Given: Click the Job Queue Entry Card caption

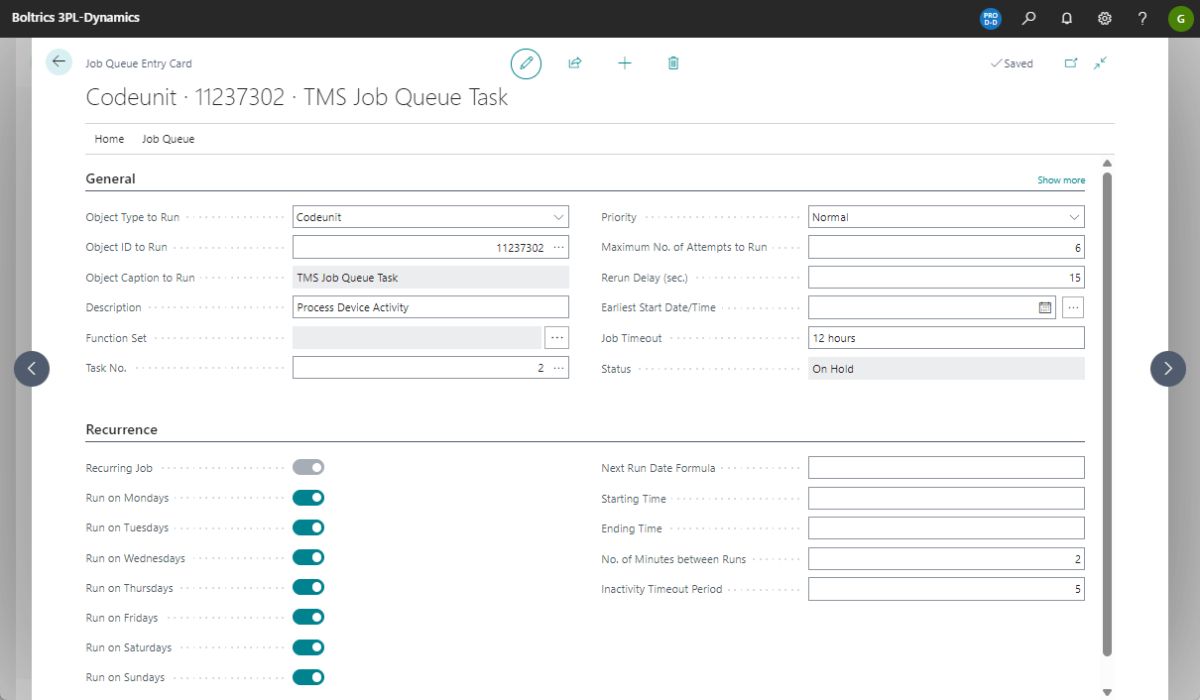Looking at the screenshot, I should [139, 63].
